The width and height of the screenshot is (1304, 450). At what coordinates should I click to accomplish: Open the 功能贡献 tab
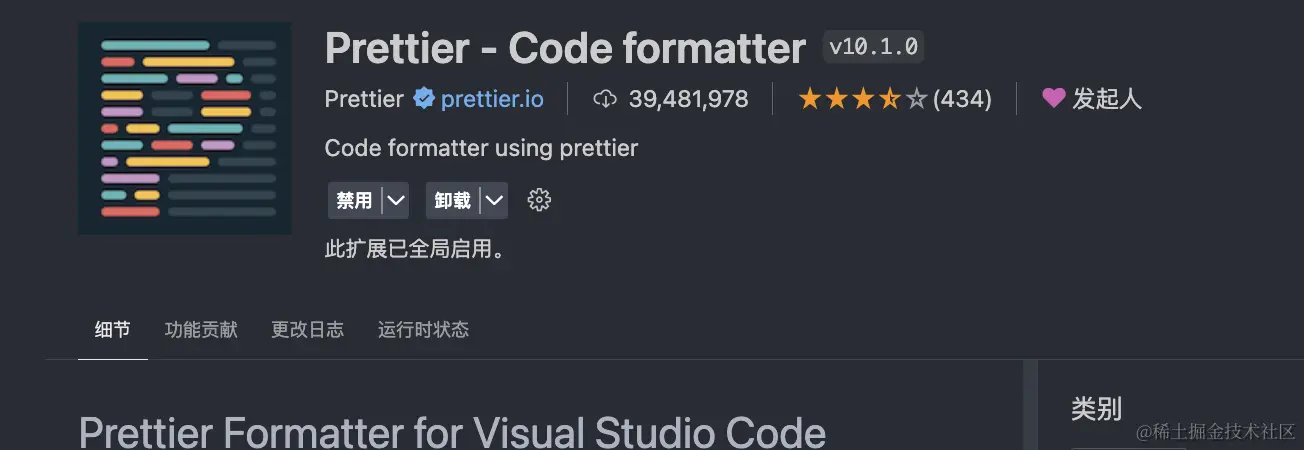(x=201, y=329)
